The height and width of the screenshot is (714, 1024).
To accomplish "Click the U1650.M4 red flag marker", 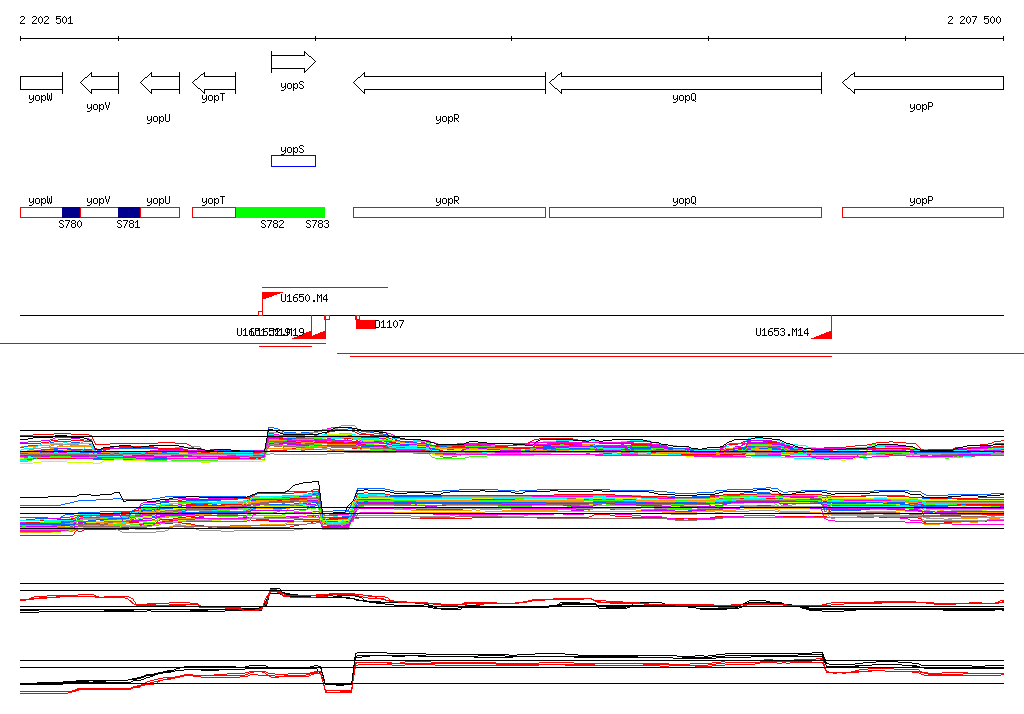I will (271, 297).
